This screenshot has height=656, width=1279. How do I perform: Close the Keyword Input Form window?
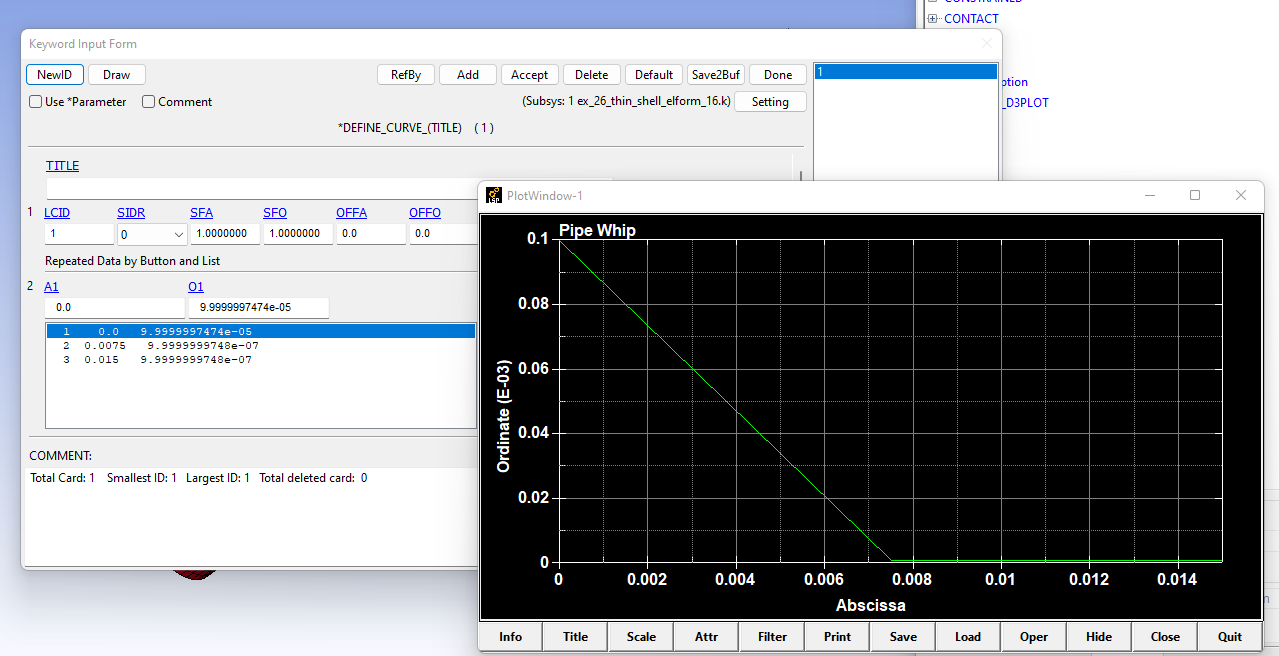(x=986, y=44)
